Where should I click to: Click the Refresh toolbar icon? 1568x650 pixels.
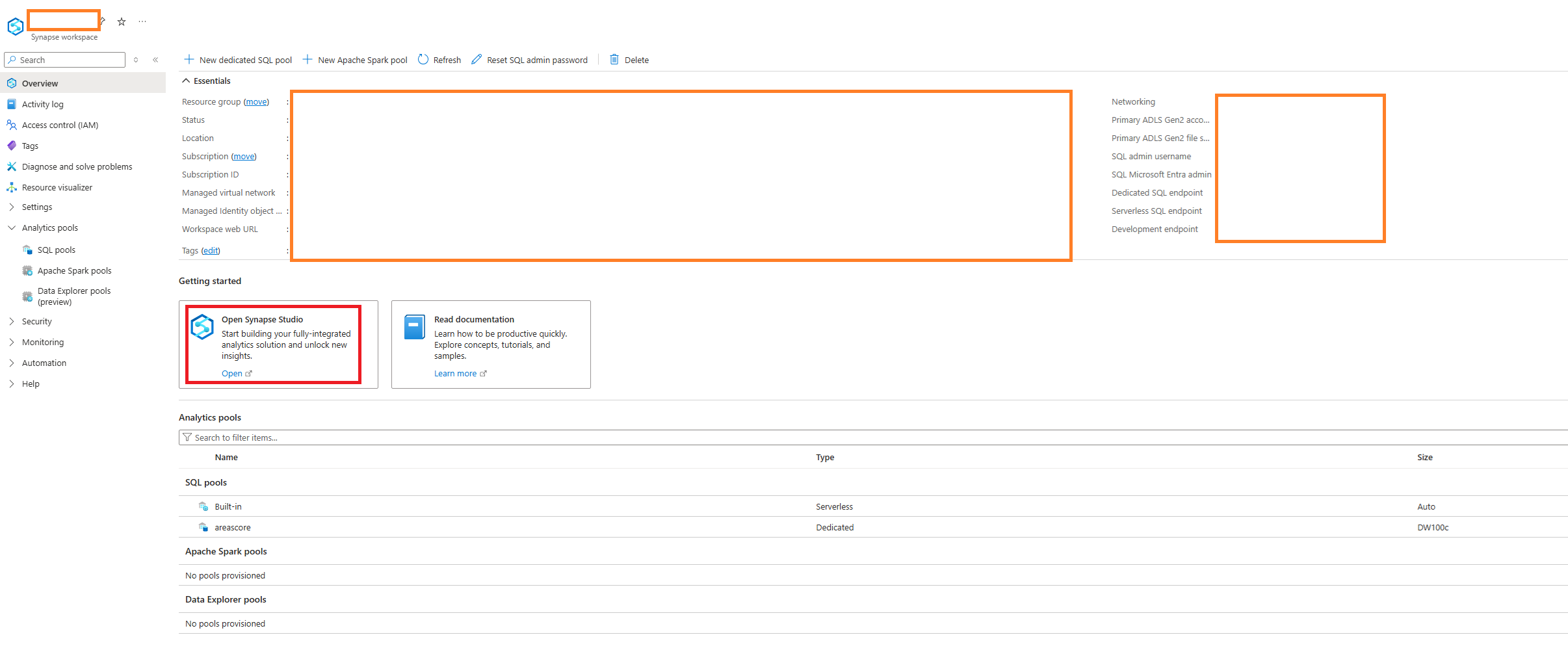423,60
